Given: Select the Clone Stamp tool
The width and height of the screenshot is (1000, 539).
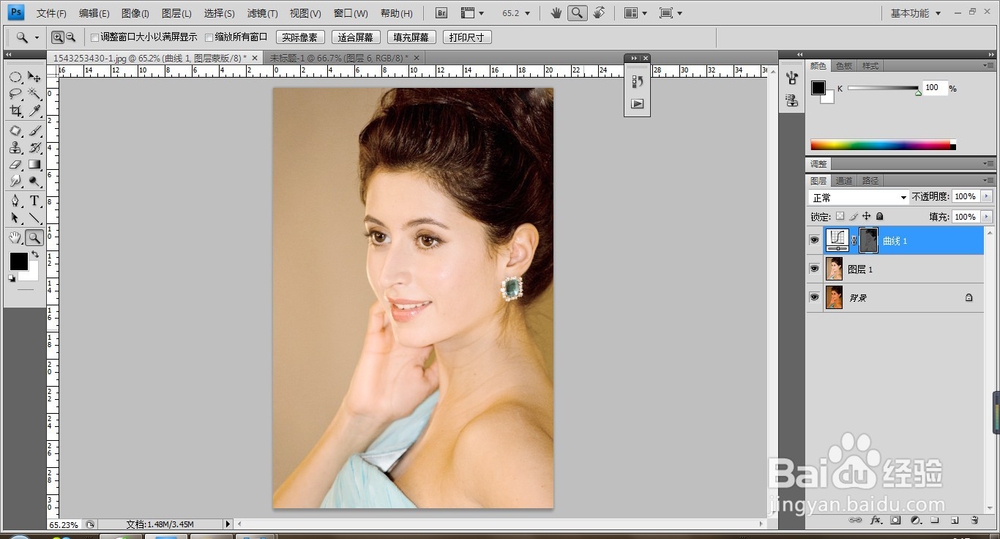Looking at the screenshot, I should (15, 148).
